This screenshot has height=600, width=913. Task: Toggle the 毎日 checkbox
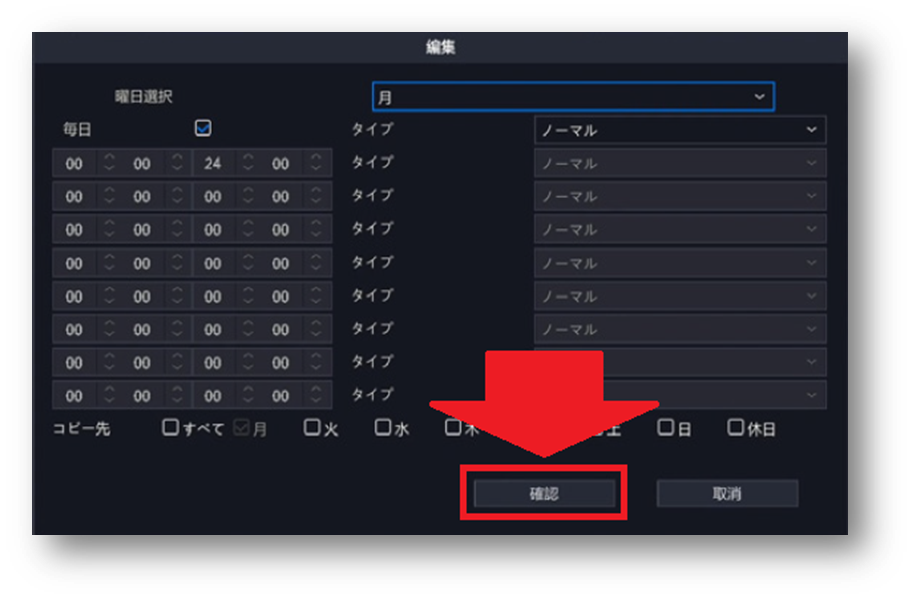click(203, 128)
